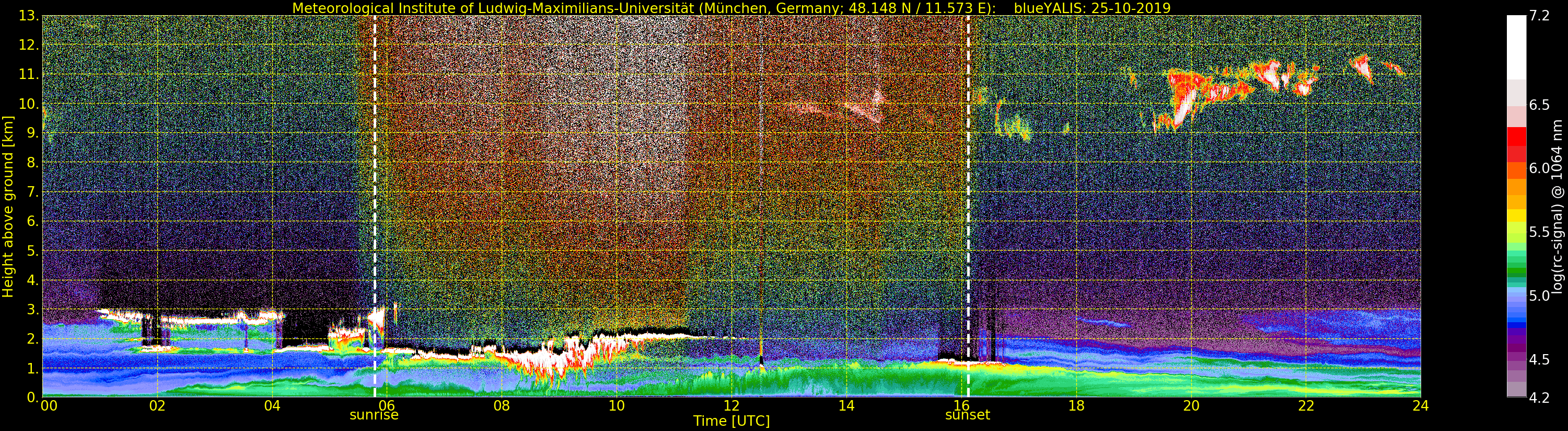The height and width of the screenshot is (431, 1568).
Task: Click the '4.5' colorbar value
Action: (1539, 359)
